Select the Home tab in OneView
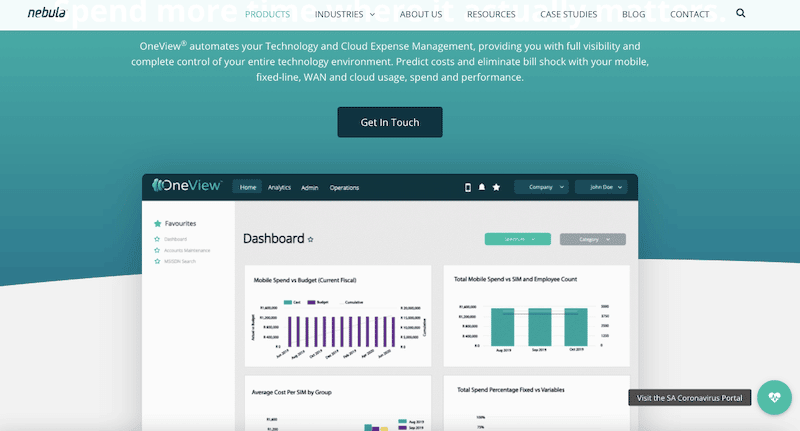 coord(247,187)
